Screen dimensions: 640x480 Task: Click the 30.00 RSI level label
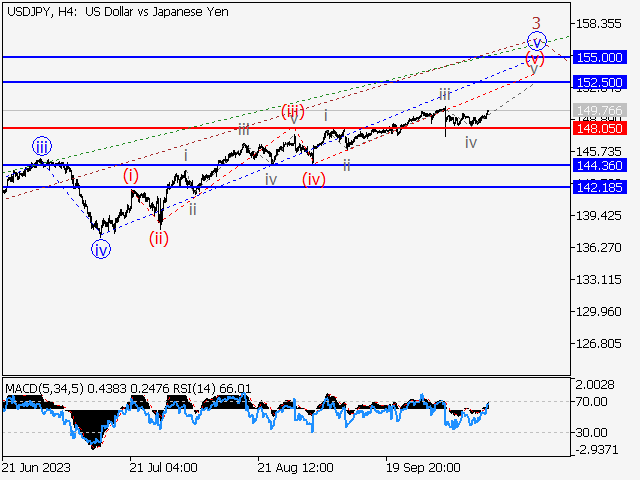pyautogui.click(x=591, y=432)
